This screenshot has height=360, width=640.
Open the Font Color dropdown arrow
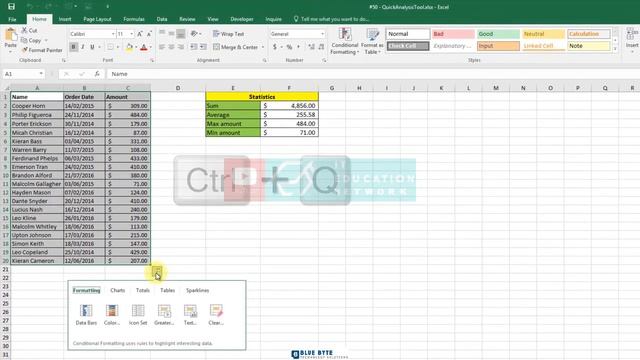click(151, 47)
